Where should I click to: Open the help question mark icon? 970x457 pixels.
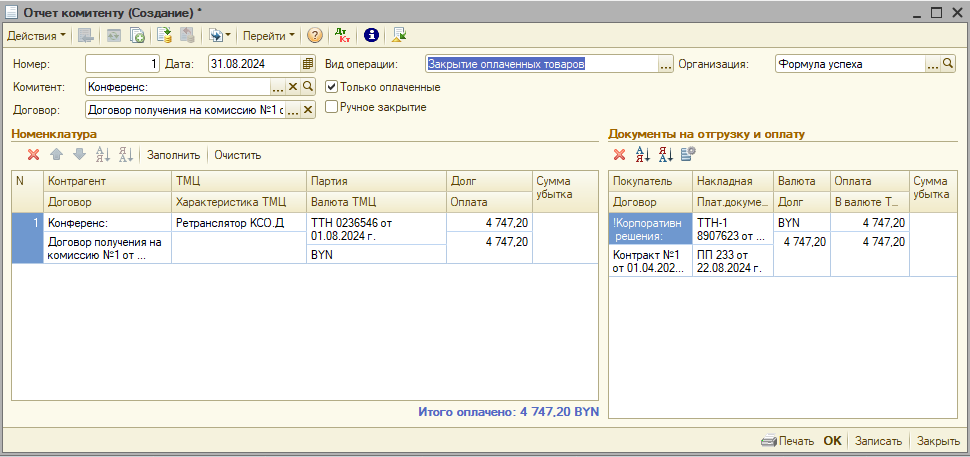coord(314,35)
